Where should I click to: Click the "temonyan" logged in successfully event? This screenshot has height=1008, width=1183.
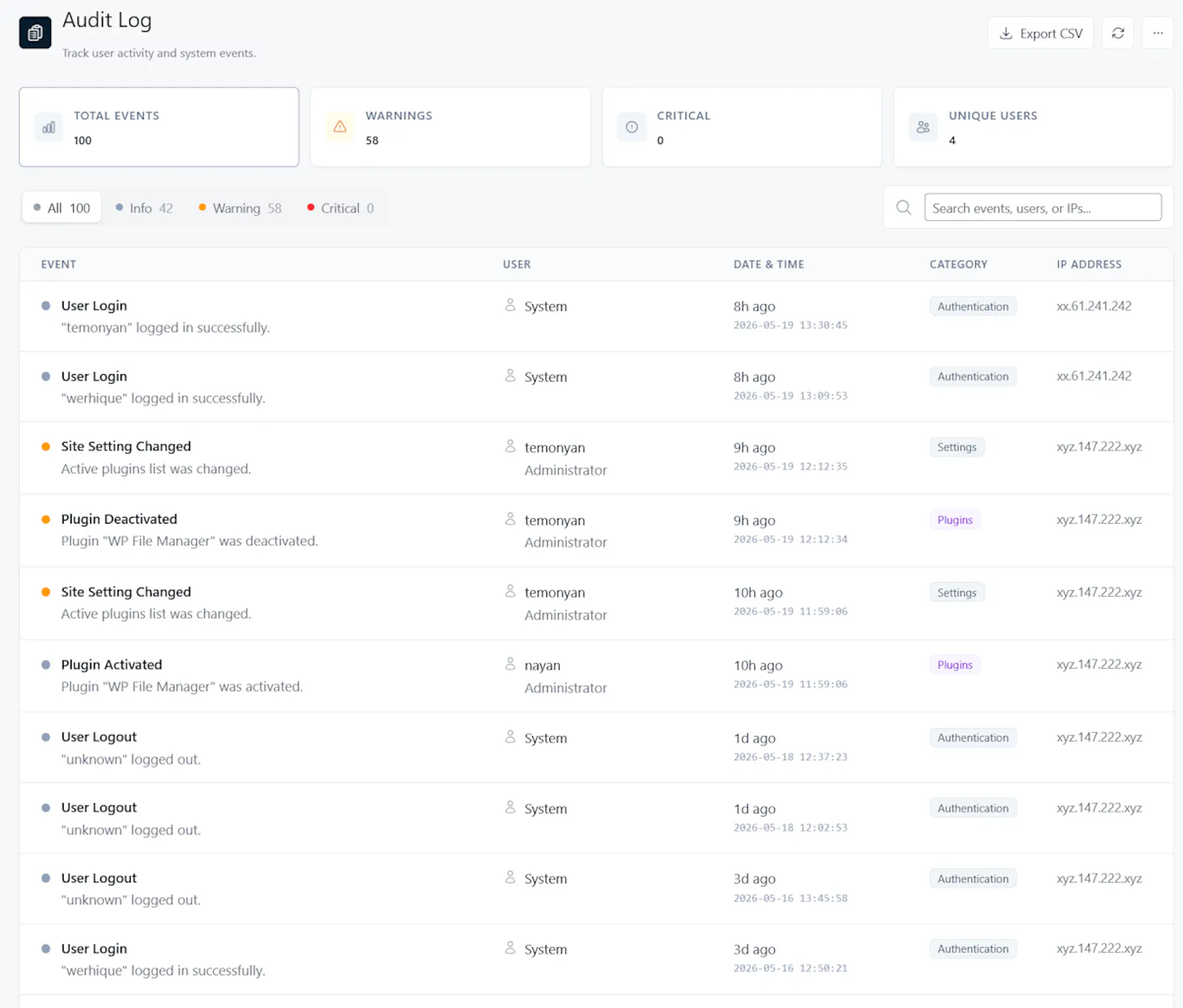[x=166, y=328]
